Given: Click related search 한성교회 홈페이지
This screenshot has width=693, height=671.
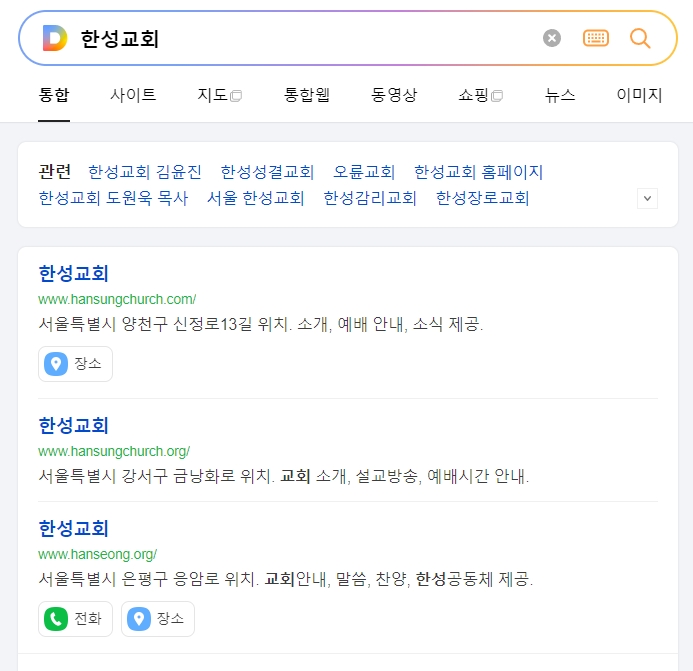Looking at the screenshot, I should pos(478,172).
